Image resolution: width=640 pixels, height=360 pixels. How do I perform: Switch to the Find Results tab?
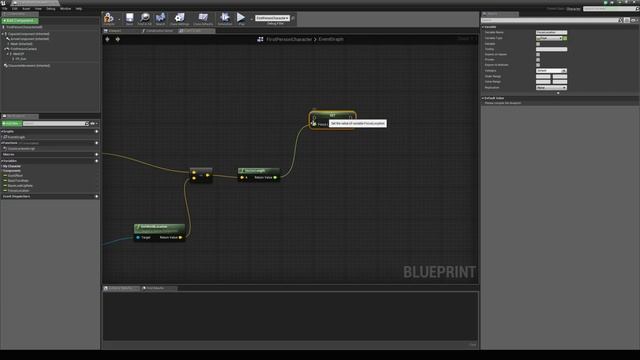pyautogui.click(x=159, y=288)
